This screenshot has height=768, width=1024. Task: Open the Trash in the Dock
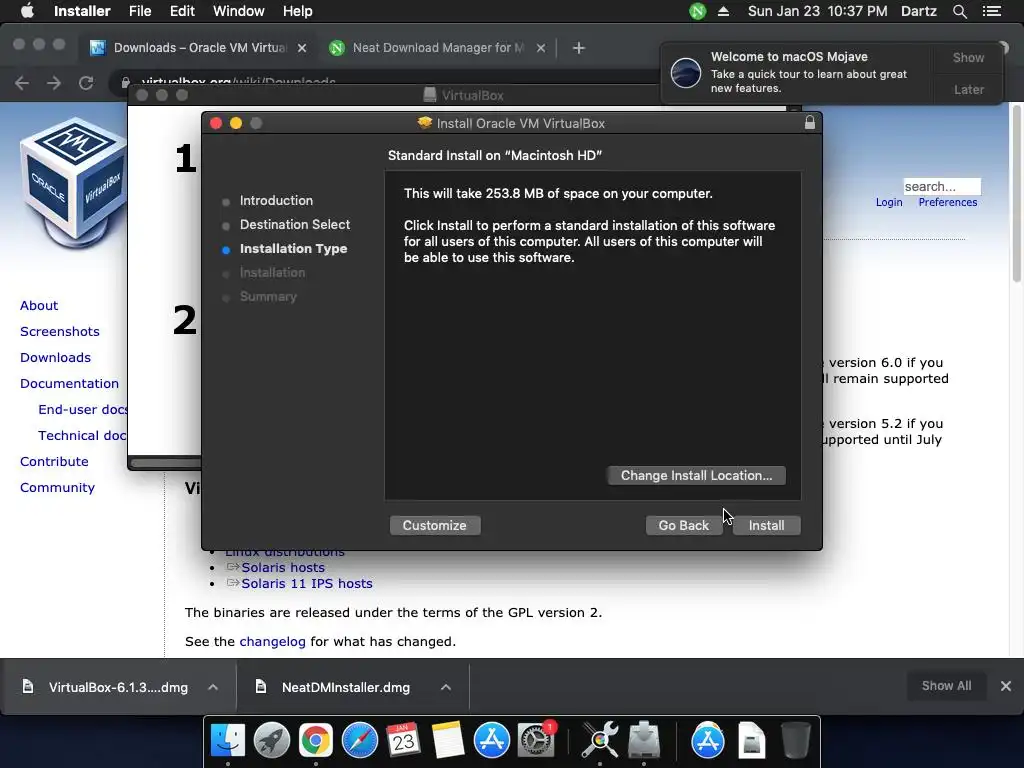[x=795, y=740]
